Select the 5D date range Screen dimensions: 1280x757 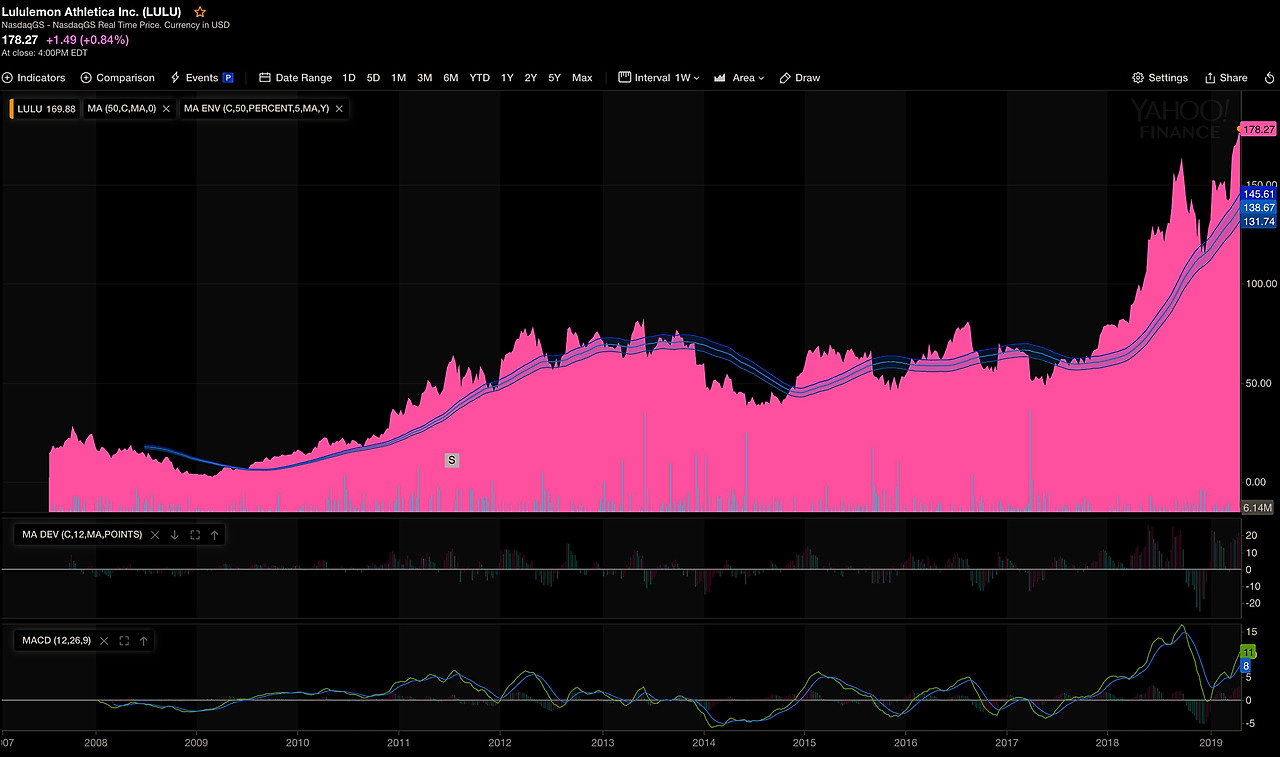pyautogui.click(x=373, y=78)
